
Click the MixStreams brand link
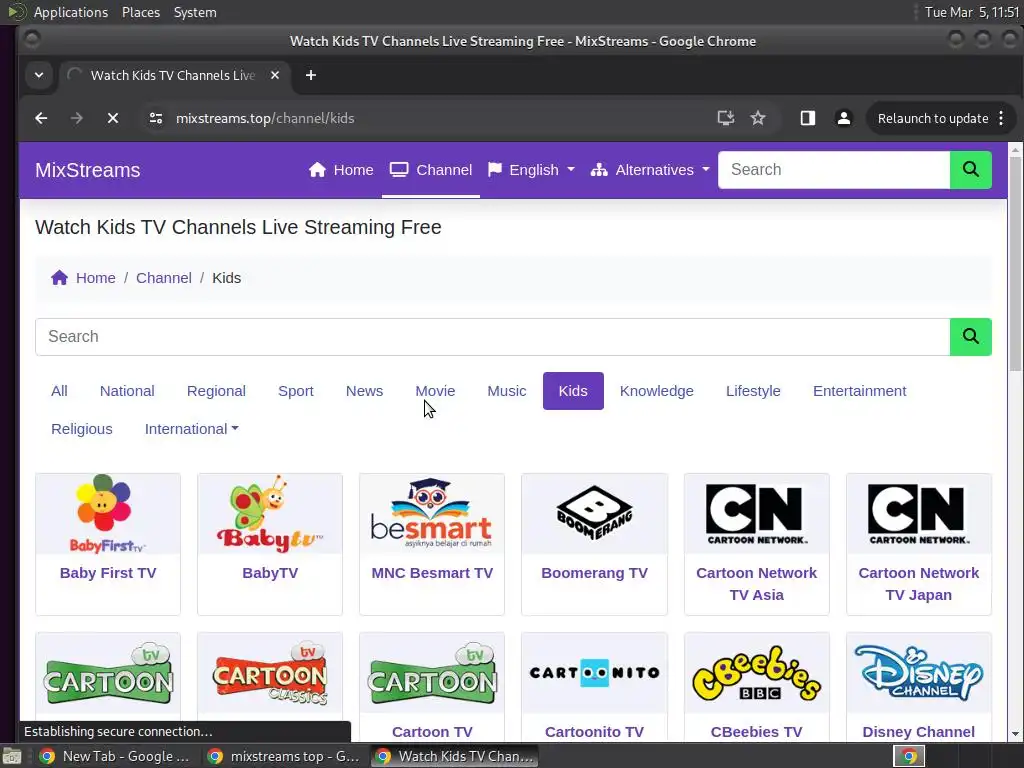click(x=88, y=170)
